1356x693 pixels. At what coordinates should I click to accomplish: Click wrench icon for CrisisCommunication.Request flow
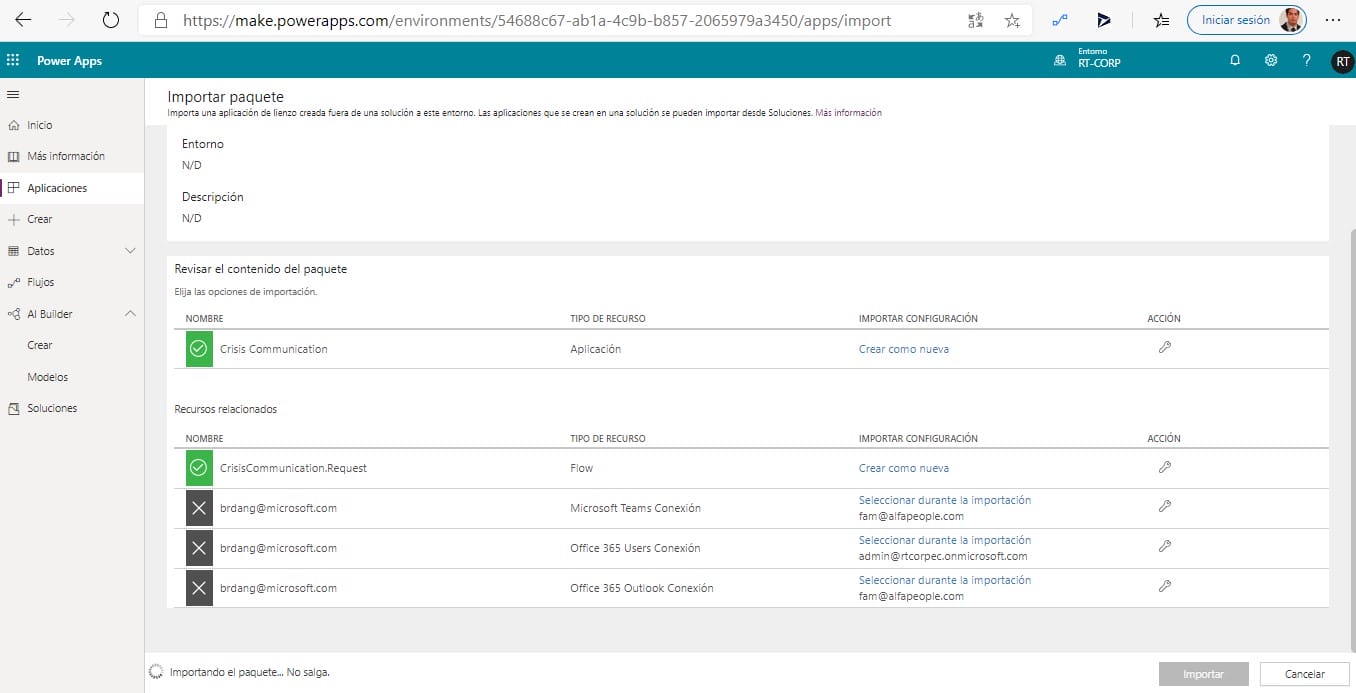click(1164, 467)
